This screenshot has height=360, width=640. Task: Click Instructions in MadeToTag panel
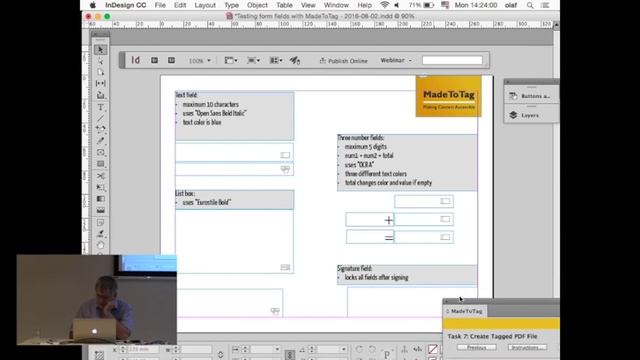point(527,348)
